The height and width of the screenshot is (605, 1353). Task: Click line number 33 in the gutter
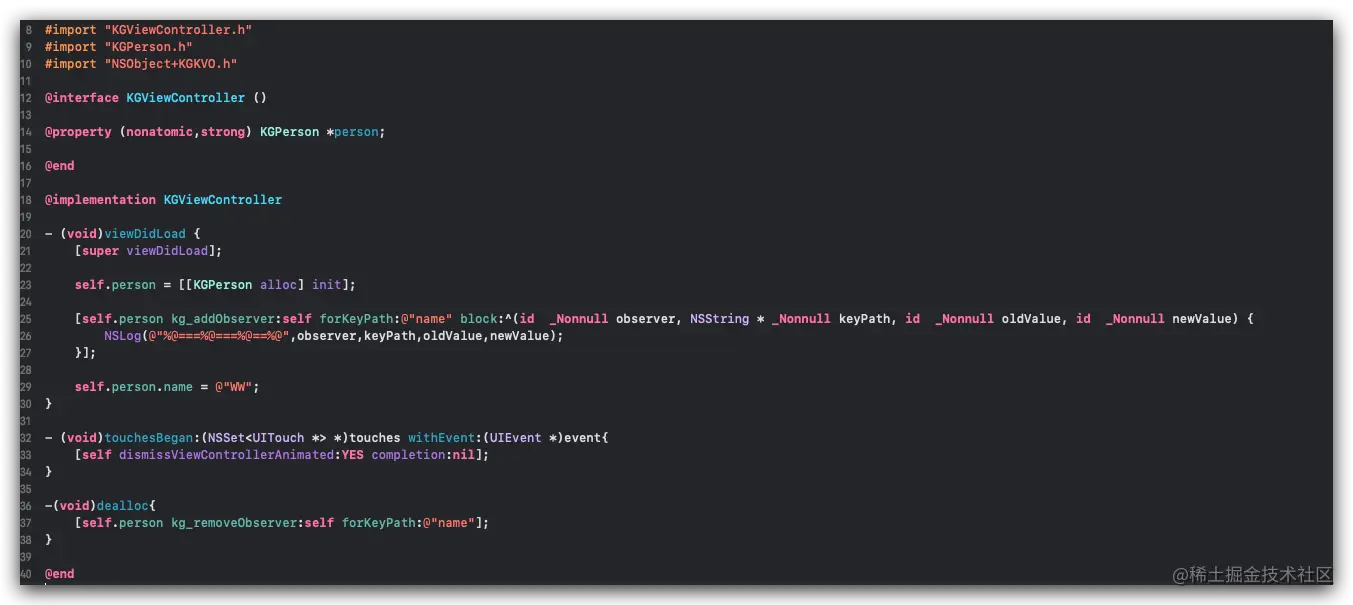click(x=25, y=455)
